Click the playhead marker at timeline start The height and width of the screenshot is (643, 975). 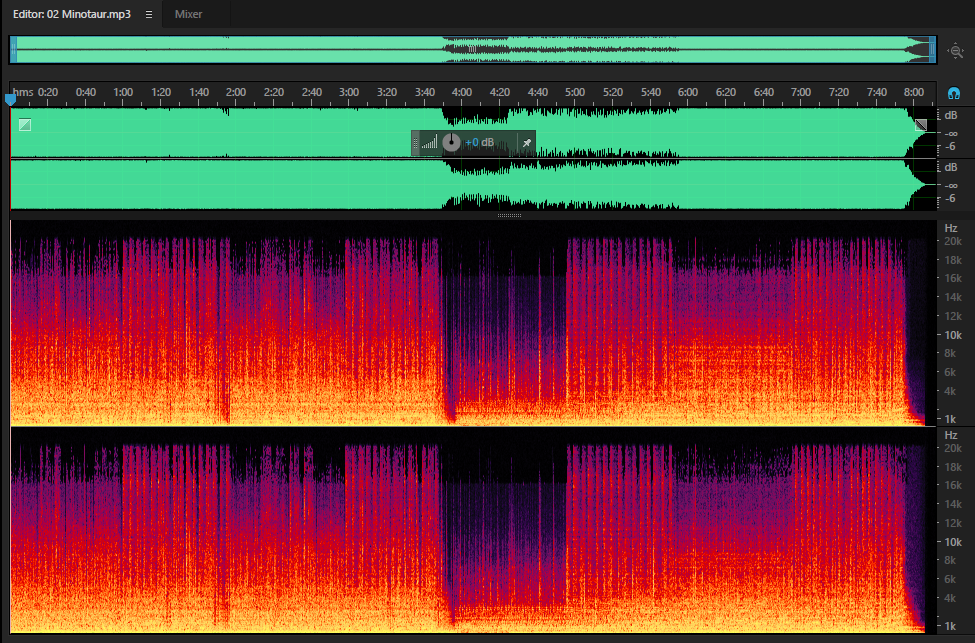click(x=10, y=99)
